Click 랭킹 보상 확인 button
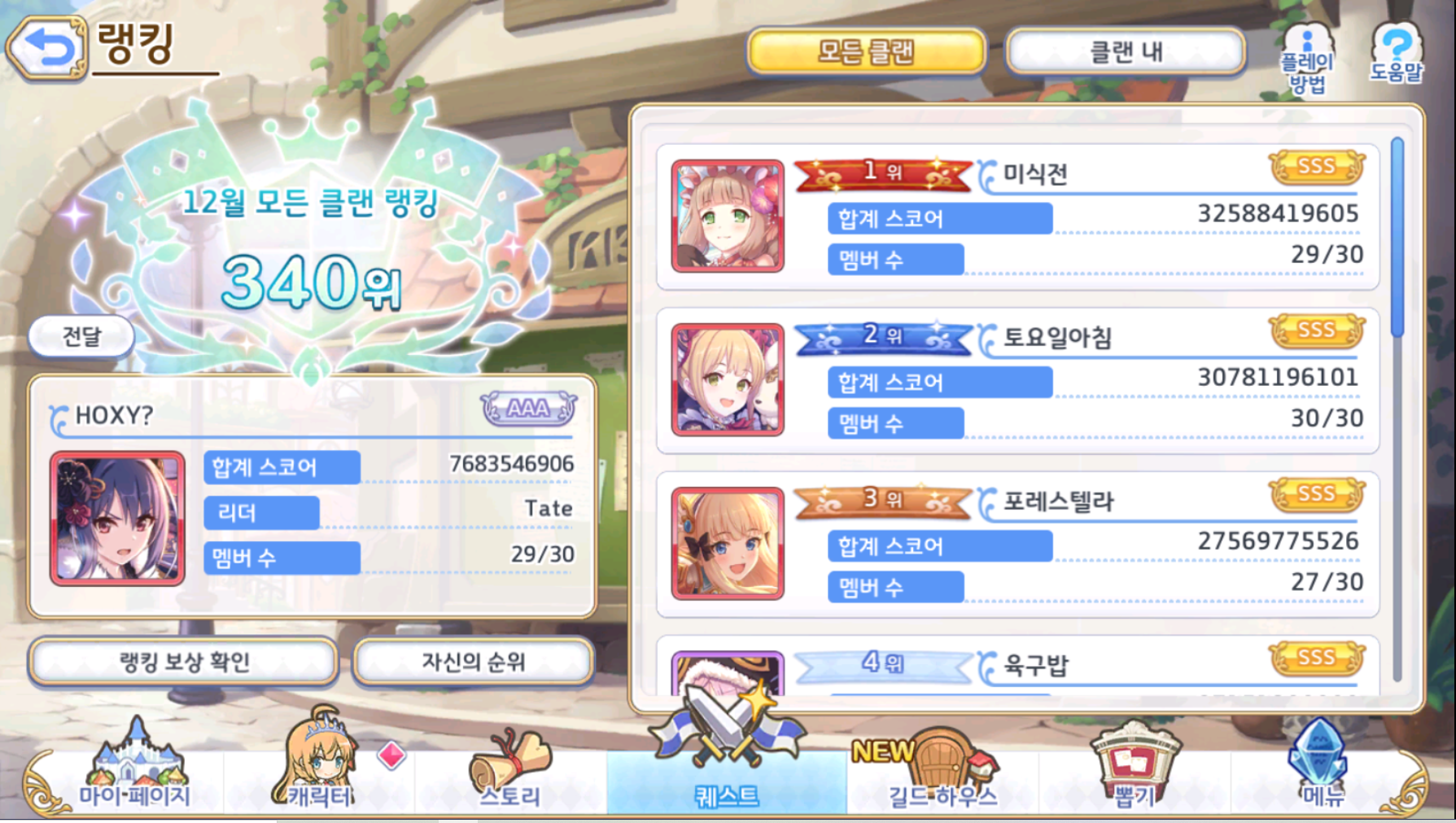 click(184, 662)
